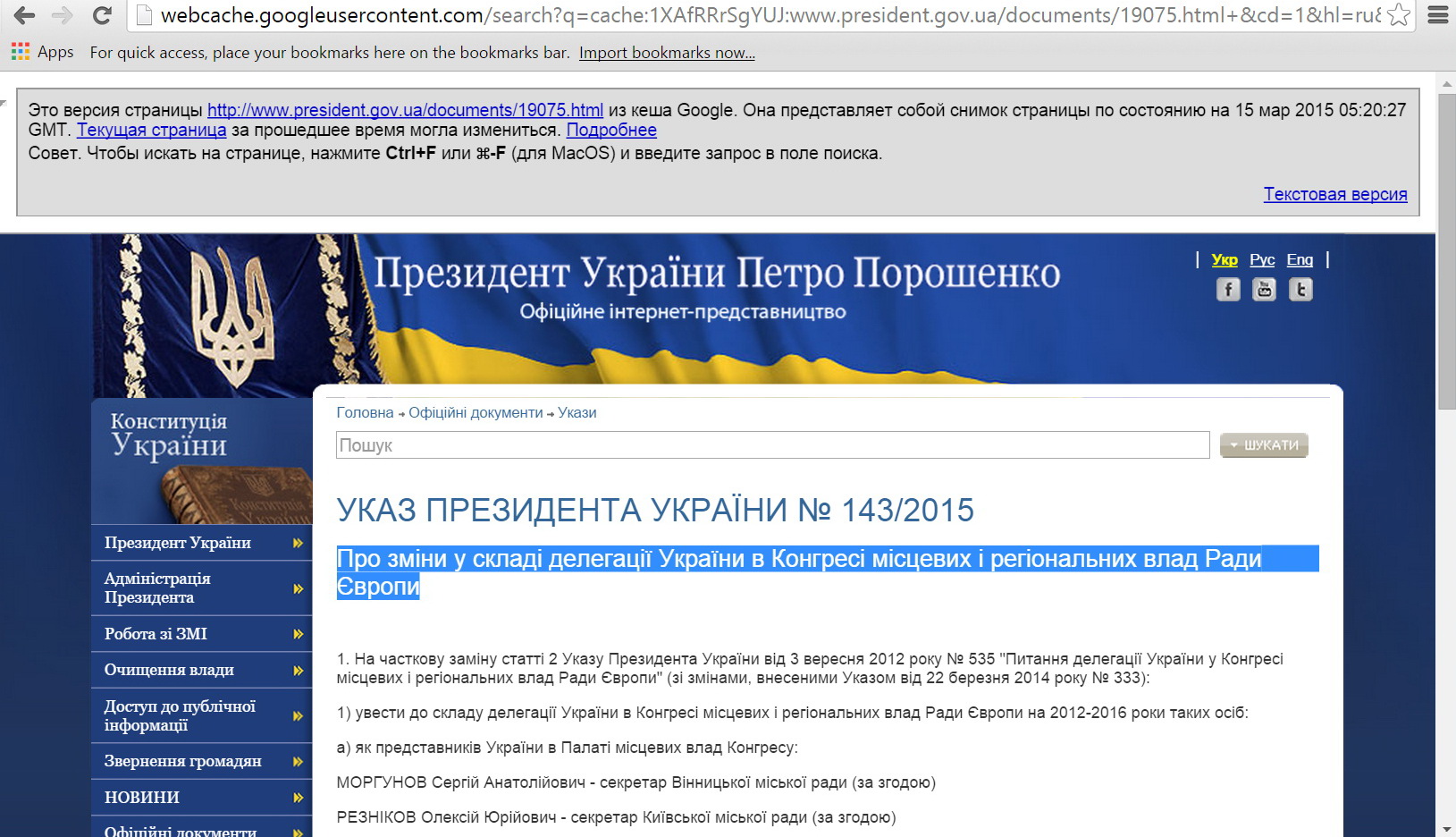Open the YouTube social icon
This screenshot has height=837, width=1456.
pyautogui.click(x=1264, y=290)
